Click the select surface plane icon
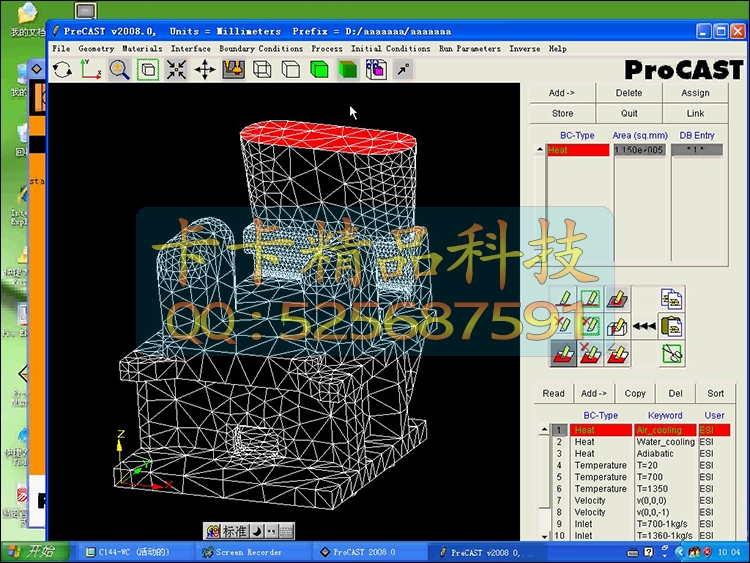The width and height of the screenshot is (750, 563). coord(618,299)
